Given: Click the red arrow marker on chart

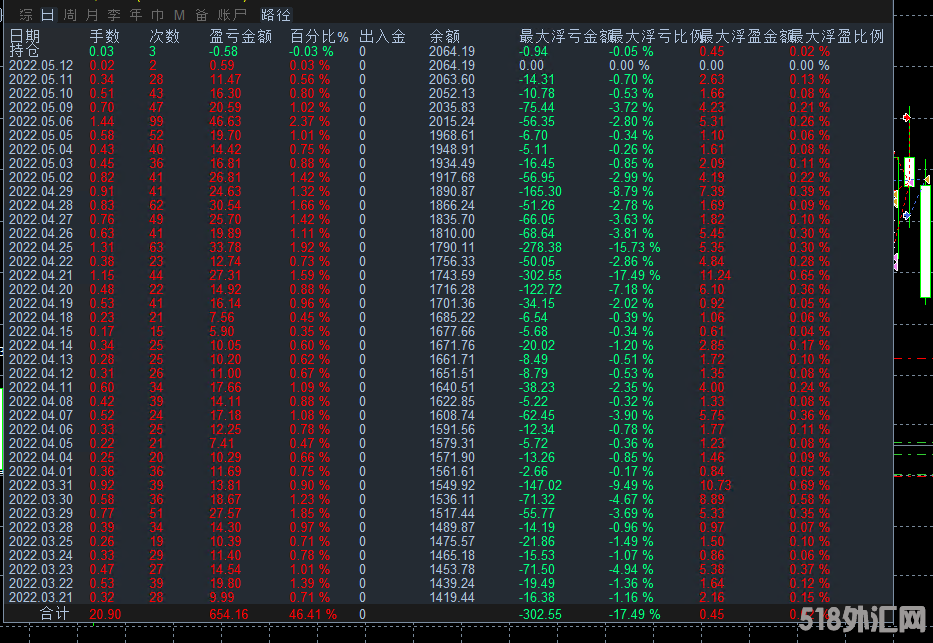Looking at the screenshot, I should (x=906, y=118).
